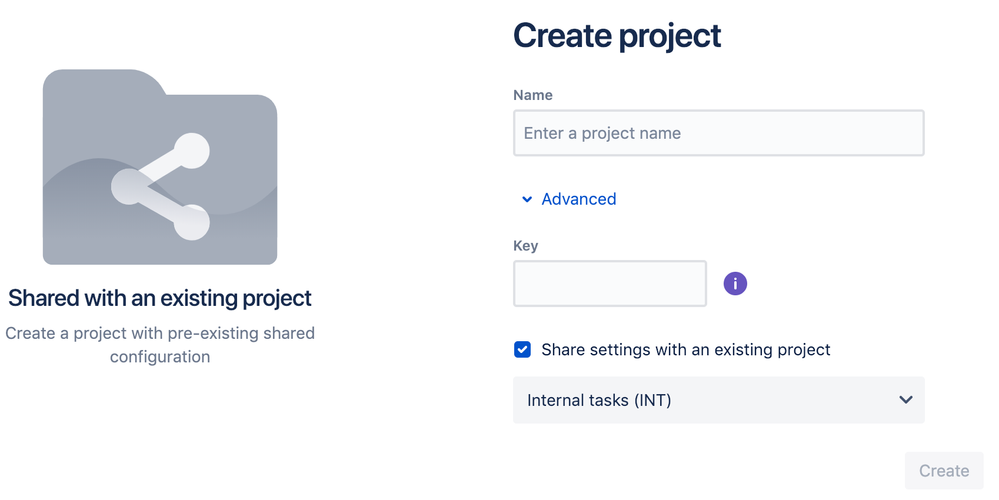Click the 'Internal tasks (INT)' selected value text
The height and width of the screenshot is (500, 999).
point(599,400)
